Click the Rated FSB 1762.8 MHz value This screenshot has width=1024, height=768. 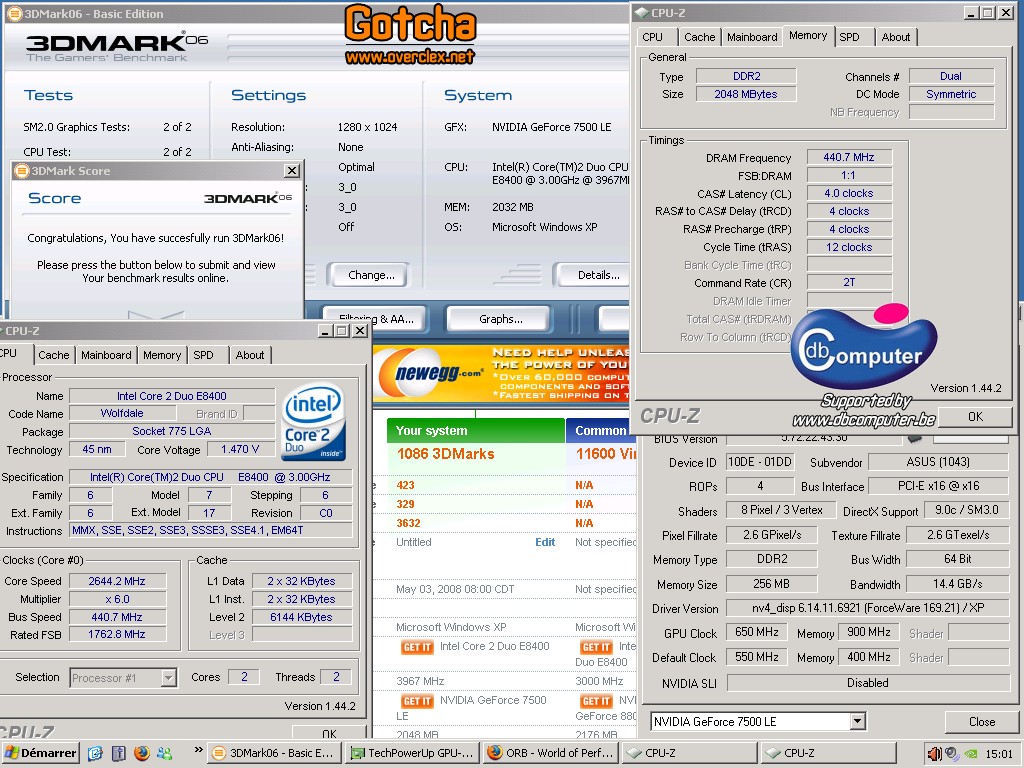(117, 634)
